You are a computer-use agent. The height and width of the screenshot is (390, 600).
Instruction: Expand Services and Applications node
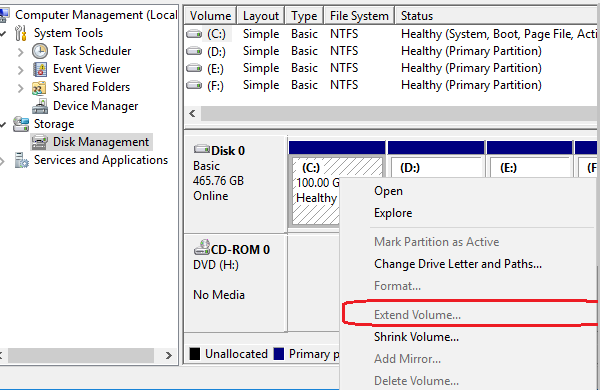[x=2, y=161]
